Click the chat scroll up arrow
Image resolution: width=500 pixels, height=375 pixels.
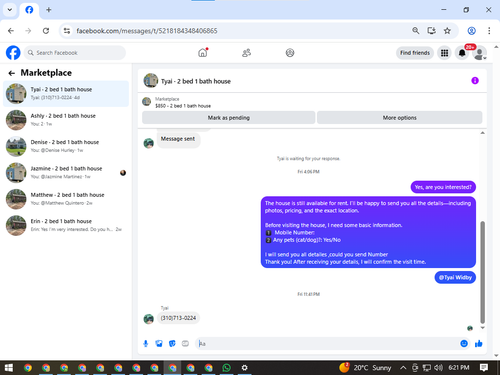pyautogui.click(x=482, y=133)
